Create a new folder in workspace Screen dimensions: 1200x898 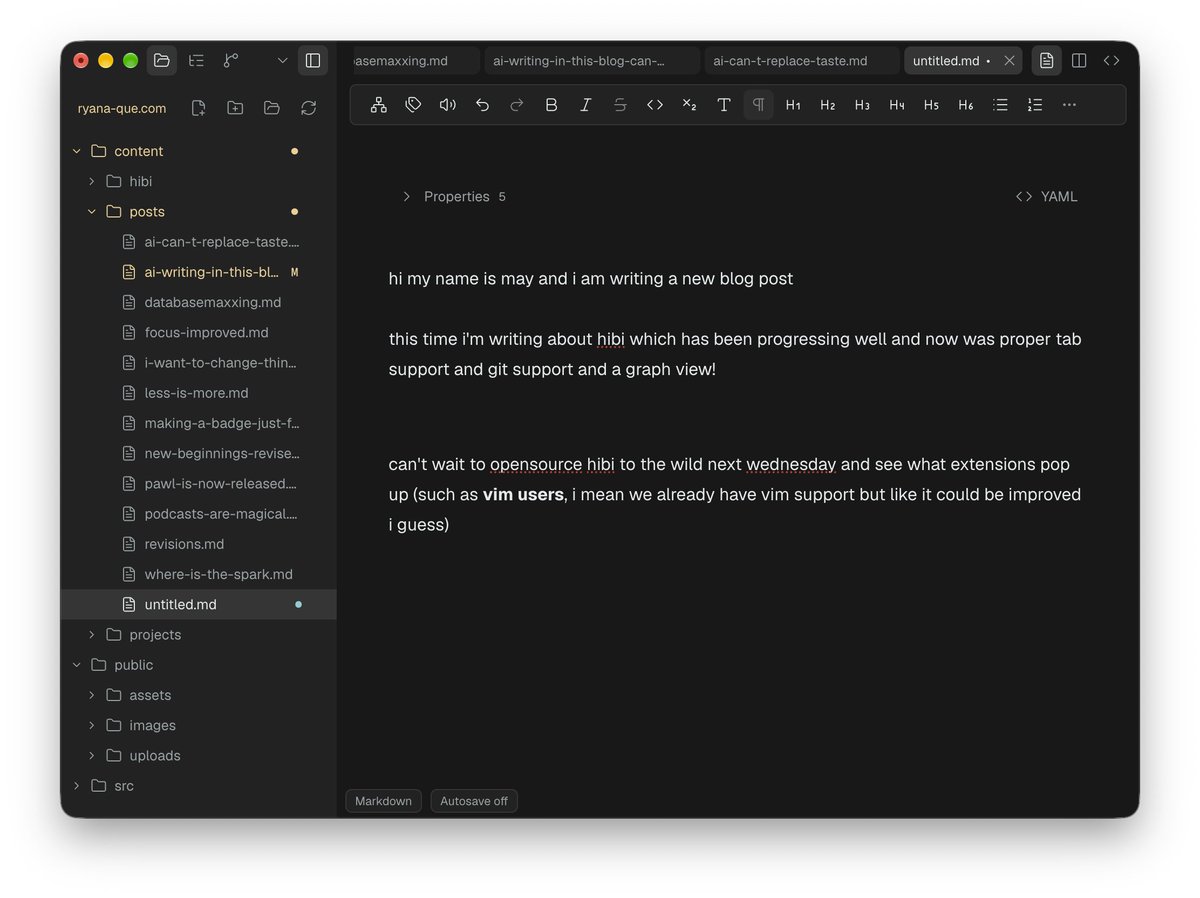click(235, 108)
